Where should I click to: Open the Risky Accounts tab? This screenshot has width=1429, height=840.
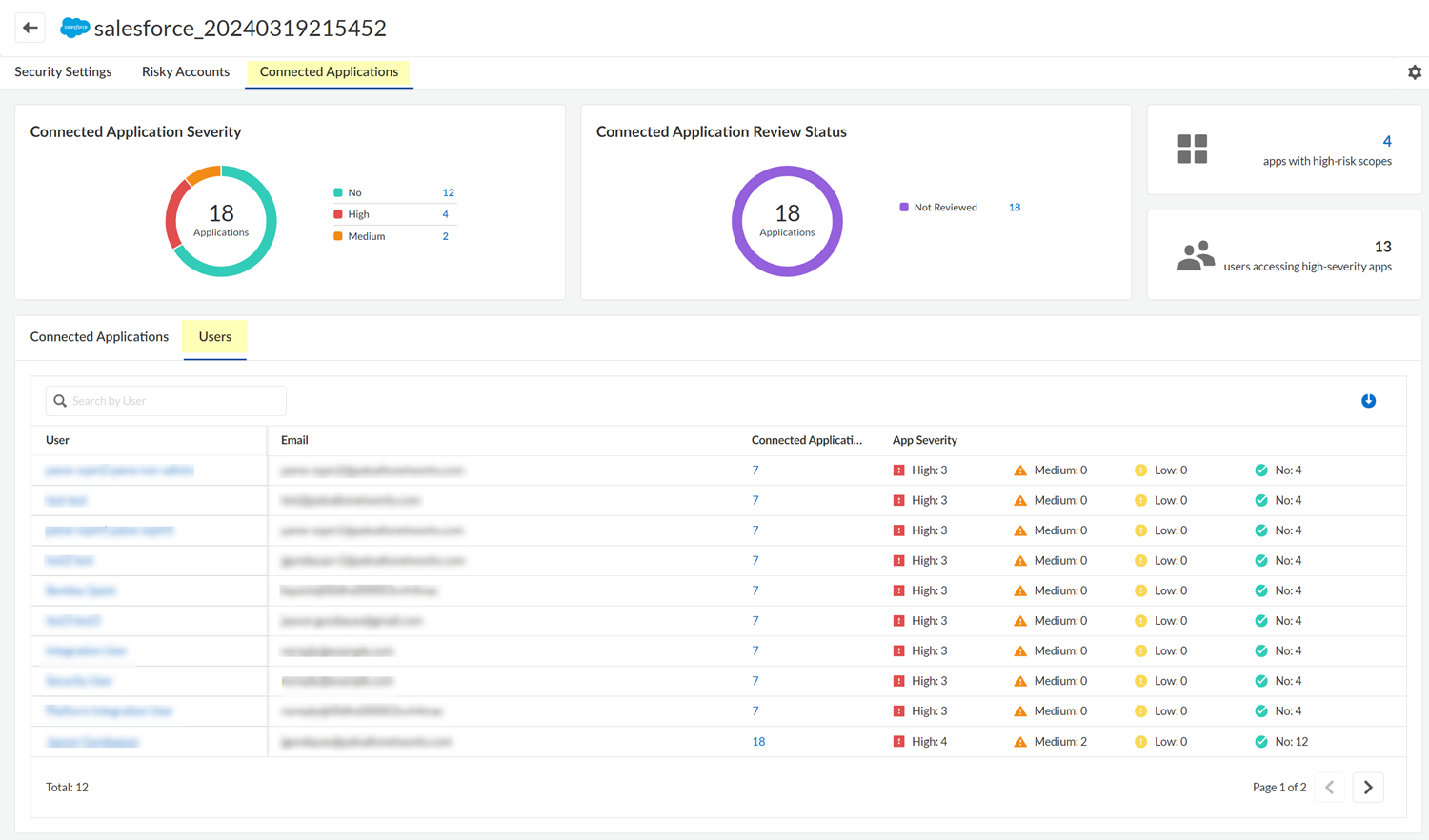[186, 72]
